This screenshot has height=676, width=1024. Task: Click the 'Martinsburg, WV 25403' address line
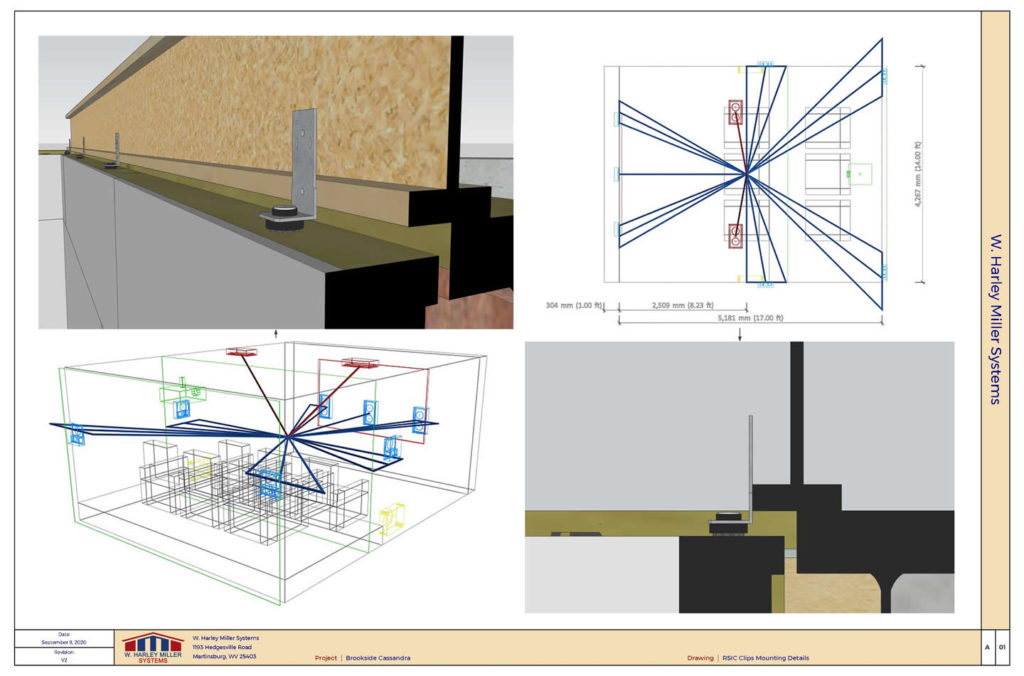[x=225, y=656]
